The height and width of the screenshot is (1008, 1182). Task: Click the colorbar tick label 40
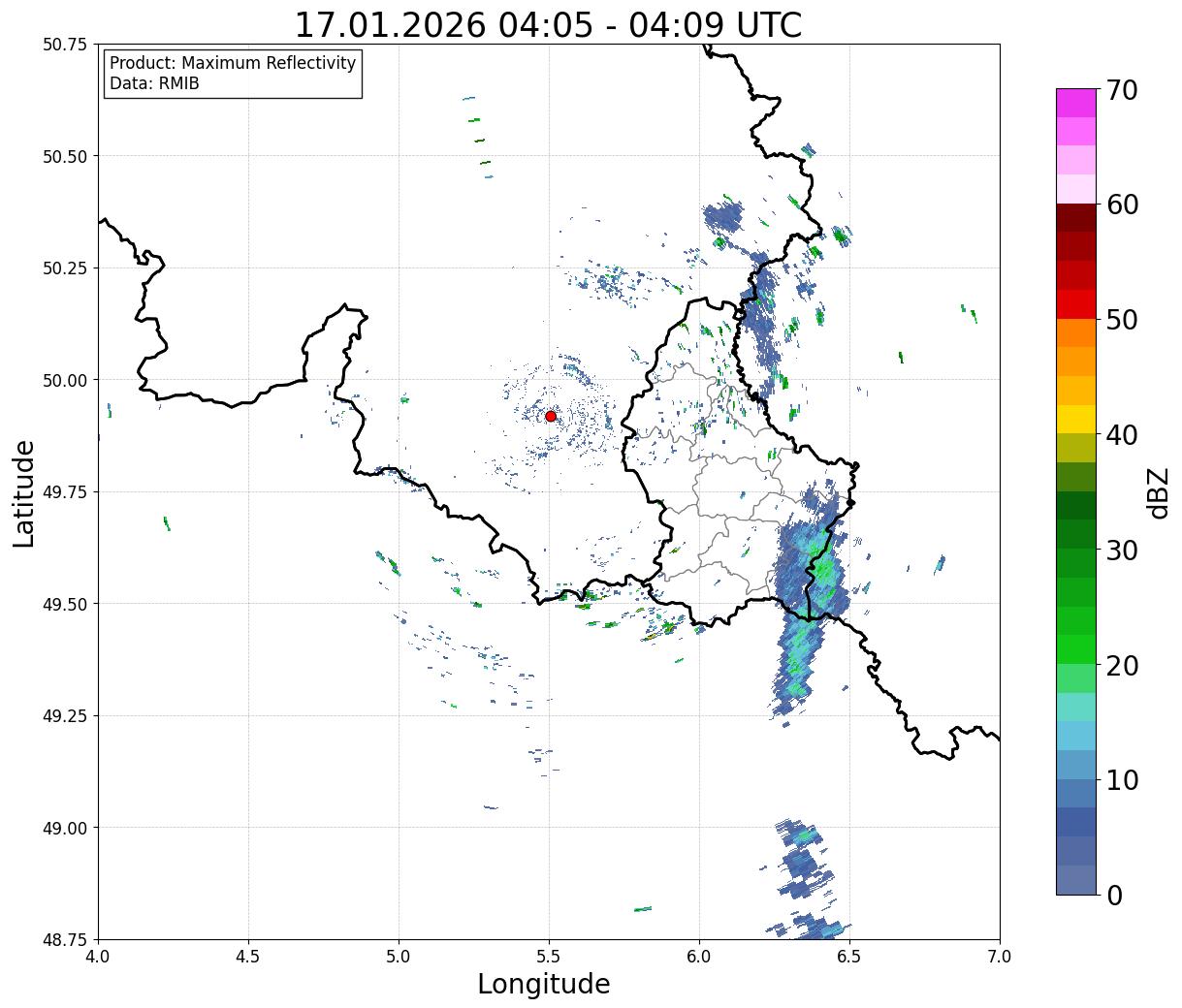coord(1122,434)
